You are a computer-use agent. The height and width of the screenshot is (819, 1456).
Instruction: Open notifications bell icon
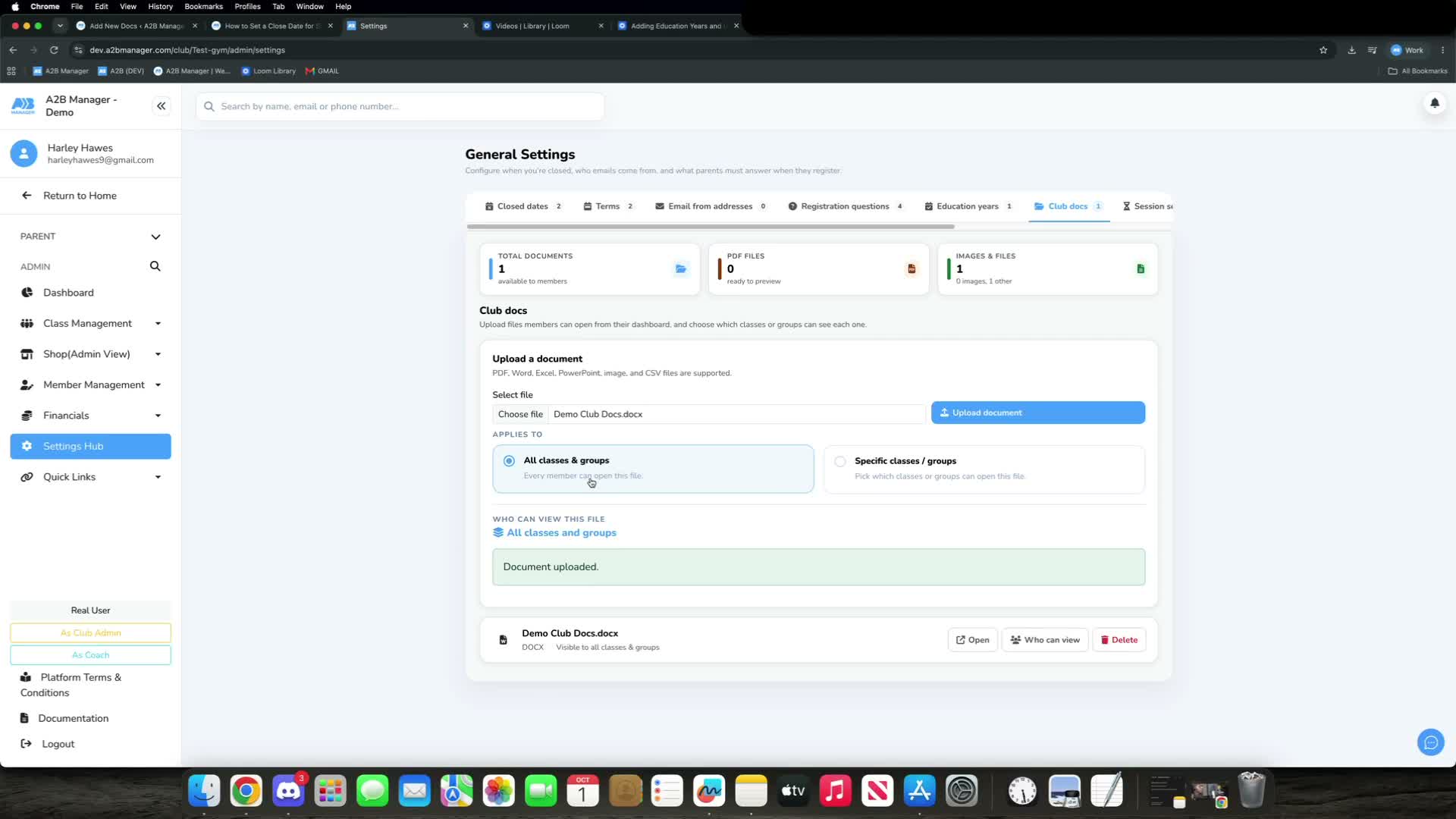tap(1434, 103)
